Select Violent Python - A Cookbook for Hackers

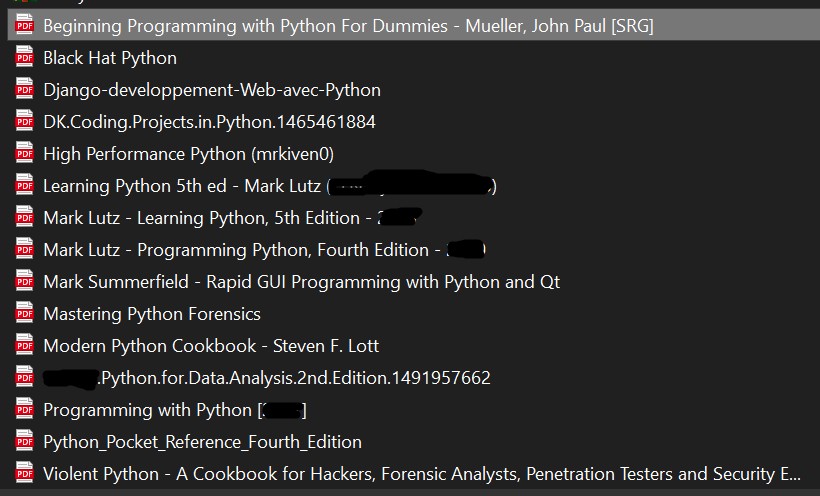tap(422, 474)
